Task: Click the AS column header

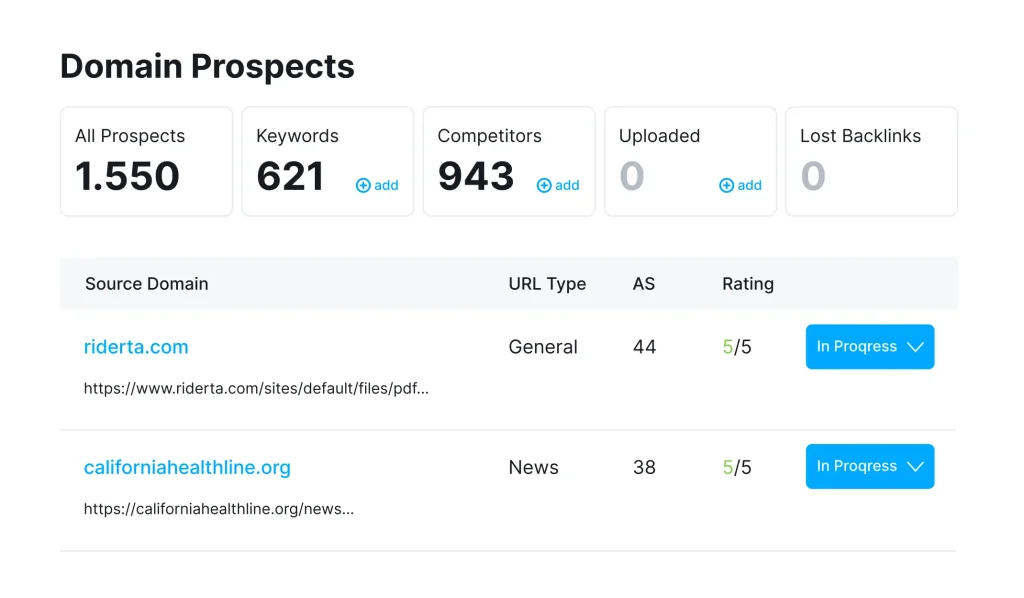Action: point(644,284)
